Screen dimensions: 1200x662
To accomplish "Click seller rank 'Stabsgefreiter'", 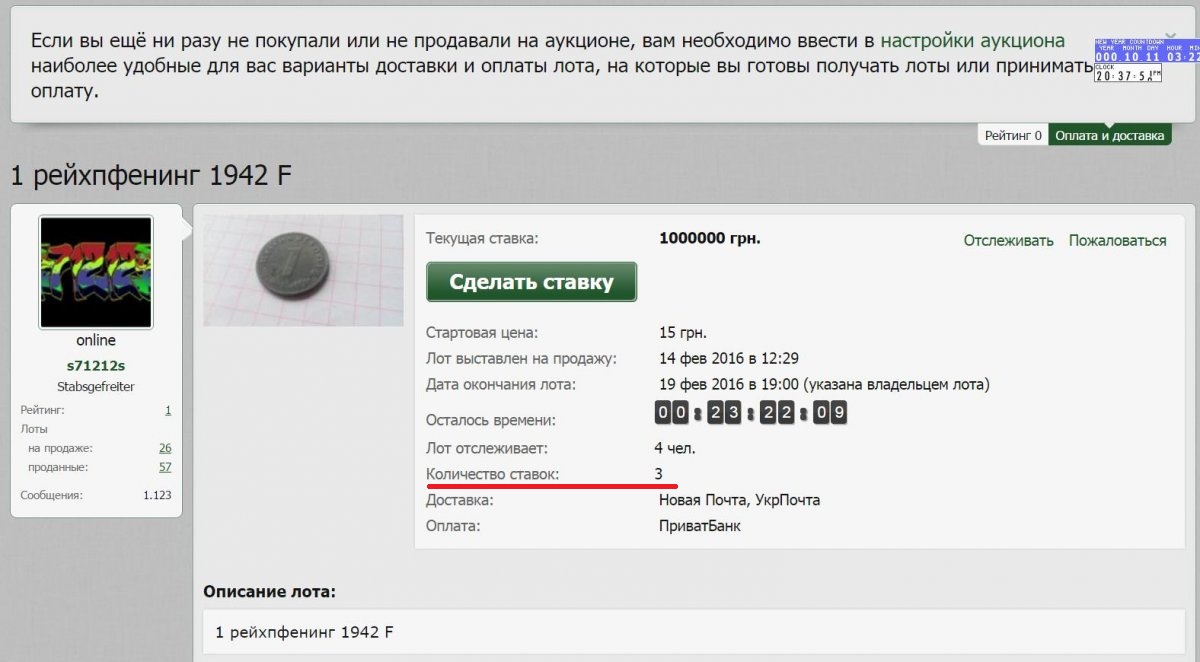I will tap(96, 386).
